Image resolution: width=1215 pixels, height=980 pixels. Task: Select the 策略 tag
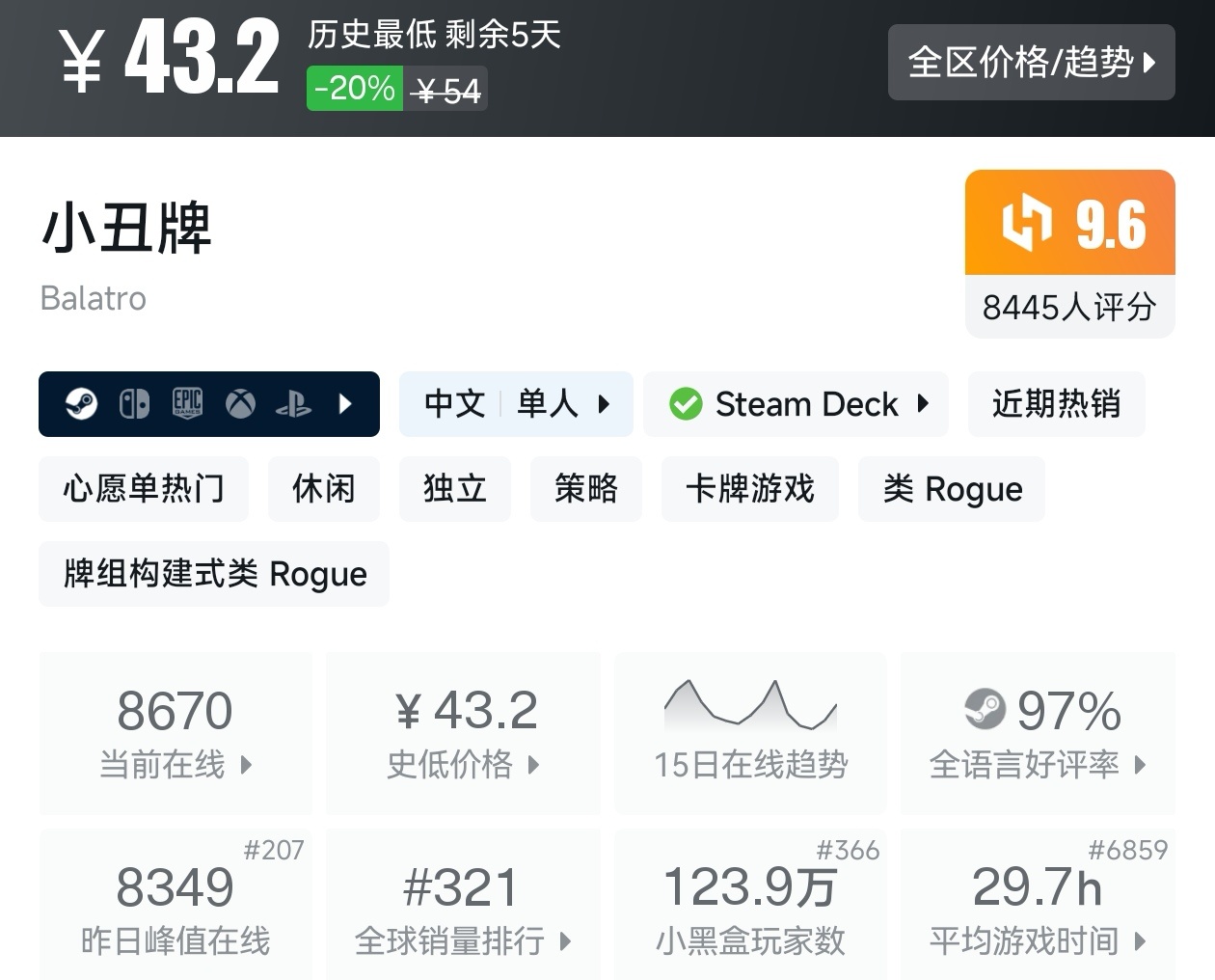(x=586, y=488)
